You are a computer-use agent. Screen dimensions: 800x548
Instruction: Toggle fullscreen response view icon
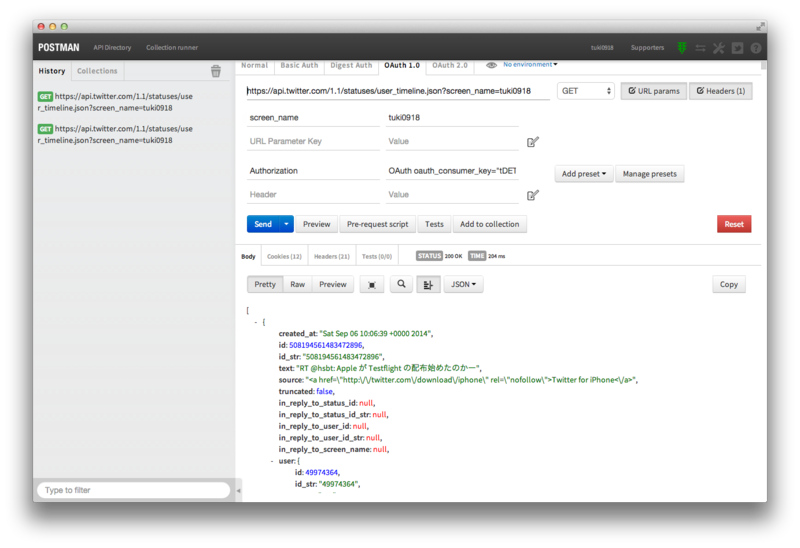pos(372,285)
